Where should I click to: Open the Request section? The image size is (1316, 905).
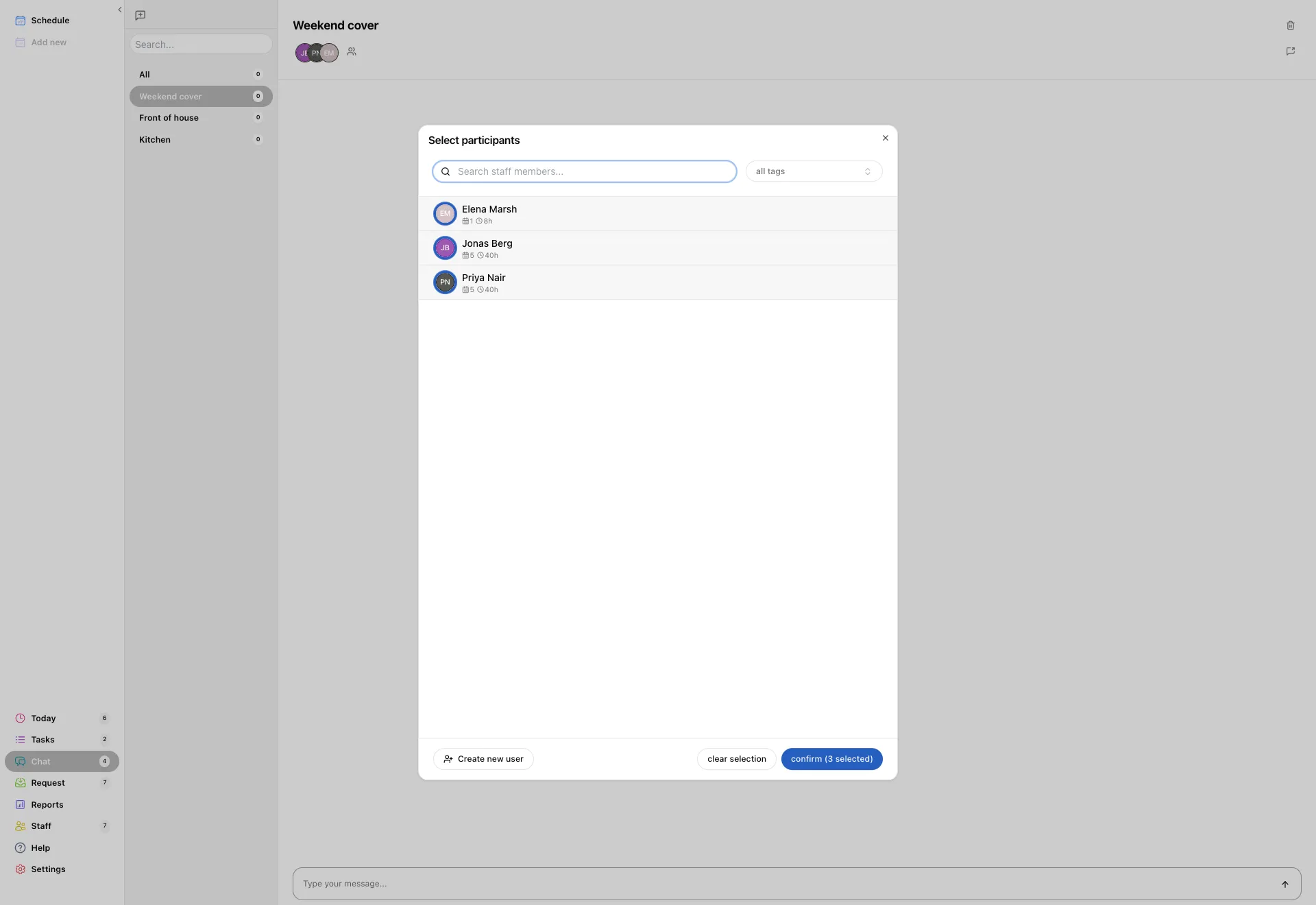click(x=62, y=783)
